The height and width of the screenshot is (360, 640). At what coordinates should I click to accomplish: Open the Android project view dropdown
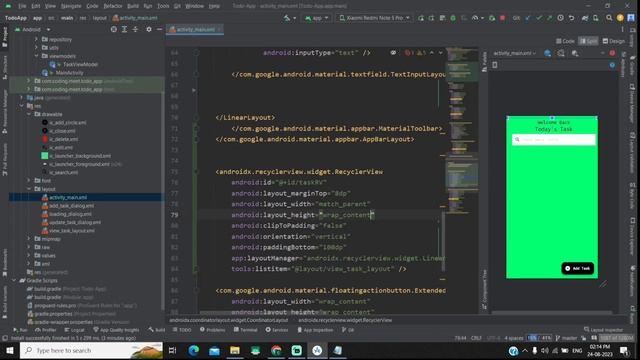[x=32, y=29]
